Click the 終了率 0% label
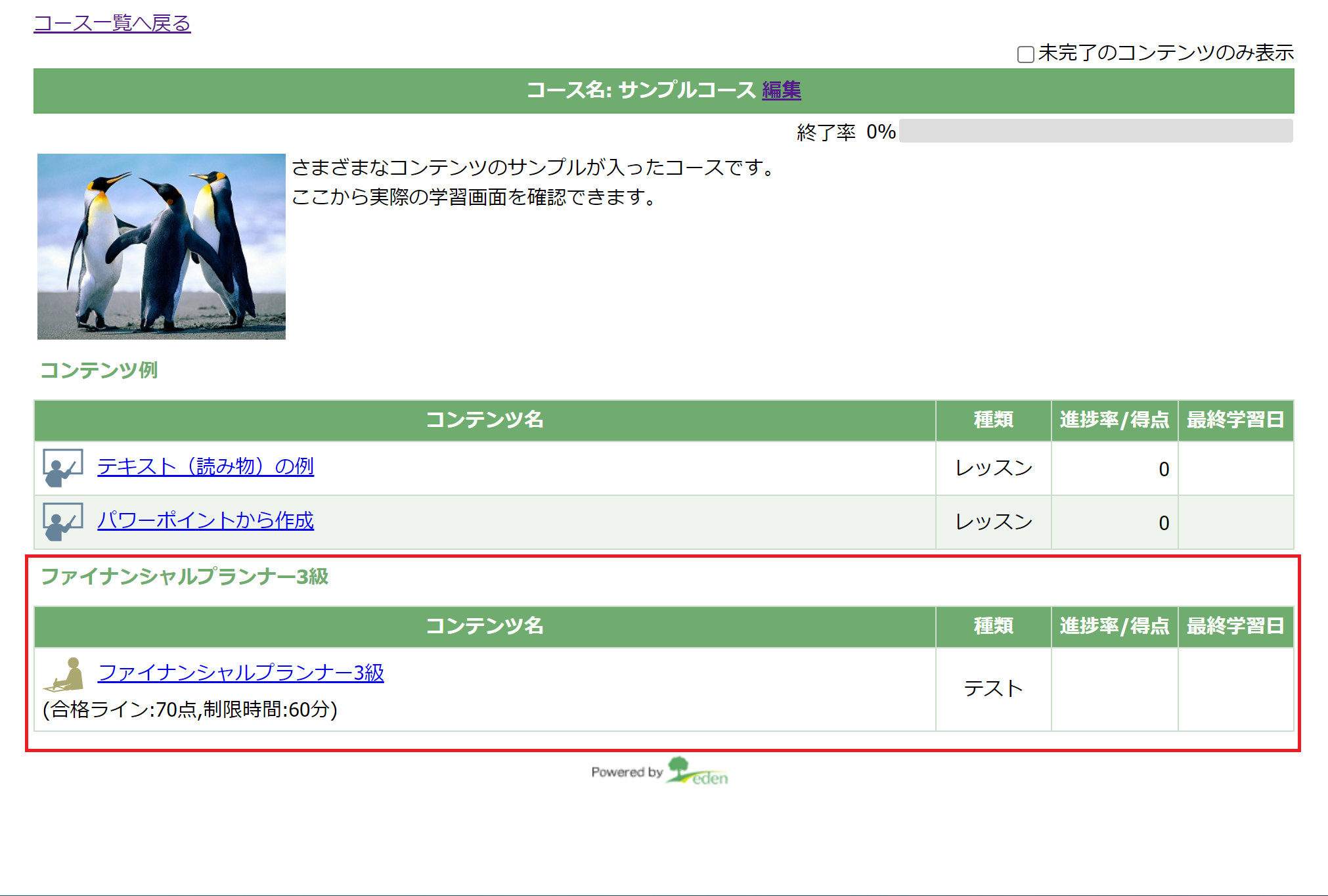This screenshot has height=896, width=1328. click(846, 132)
